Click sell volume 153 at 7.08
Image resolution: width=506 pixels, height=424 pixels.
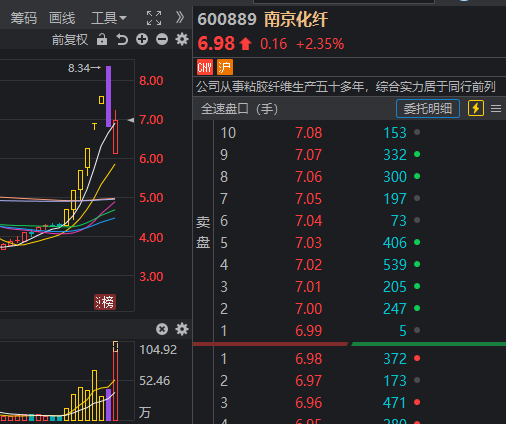[x=395, y=133]
